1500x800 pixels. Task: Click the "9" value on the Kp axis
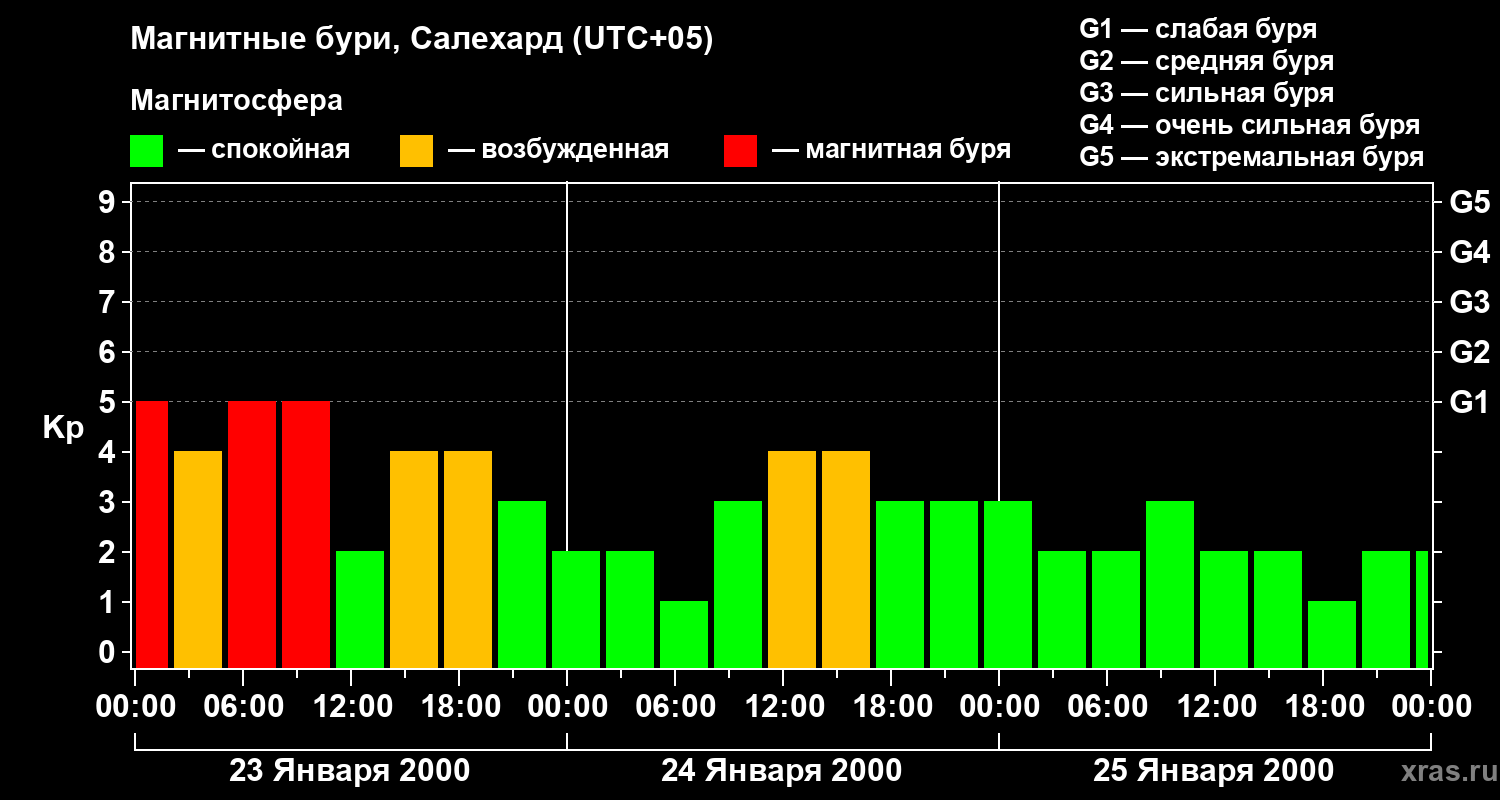tap(109, 202)
